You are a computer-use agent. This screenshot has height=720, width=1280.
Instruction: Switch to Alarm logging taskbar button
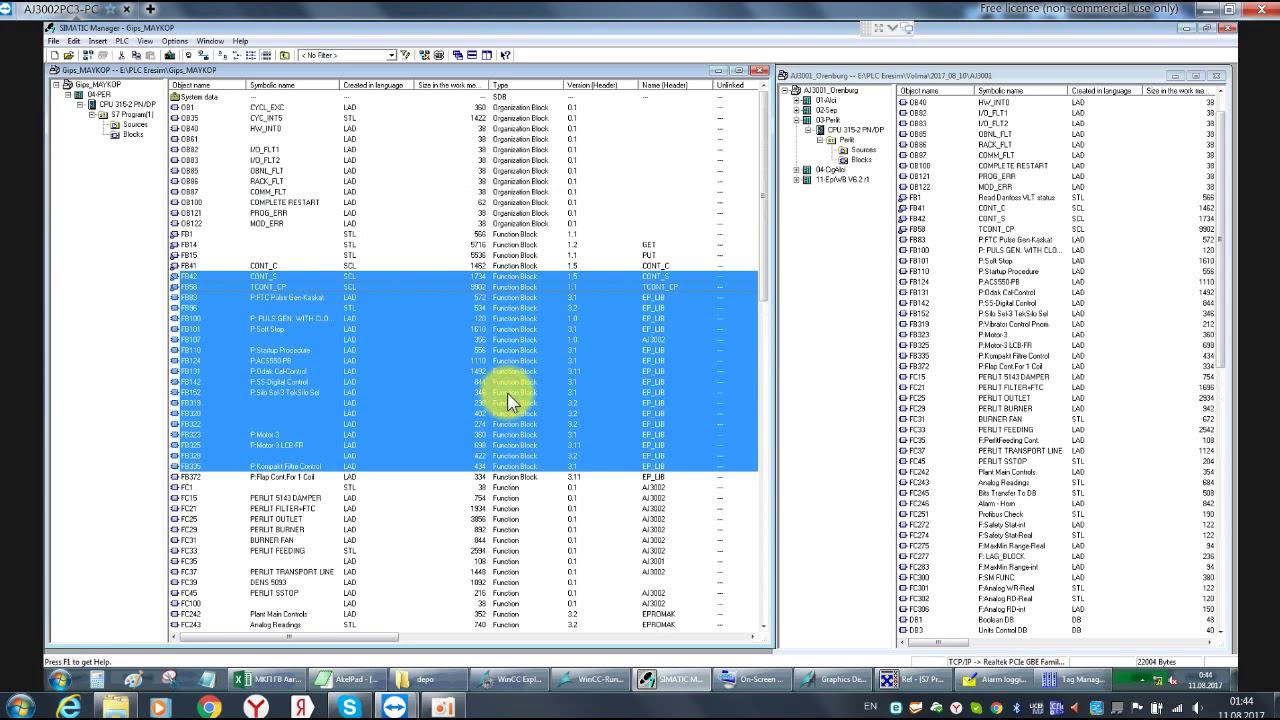point(992,680)
